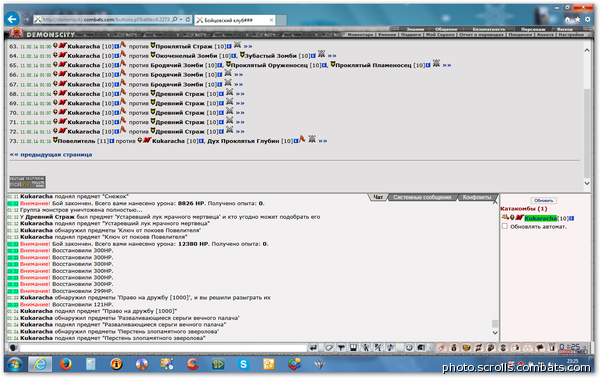
Task: Click the chat message input field
Action: click(x=163, y=348)
